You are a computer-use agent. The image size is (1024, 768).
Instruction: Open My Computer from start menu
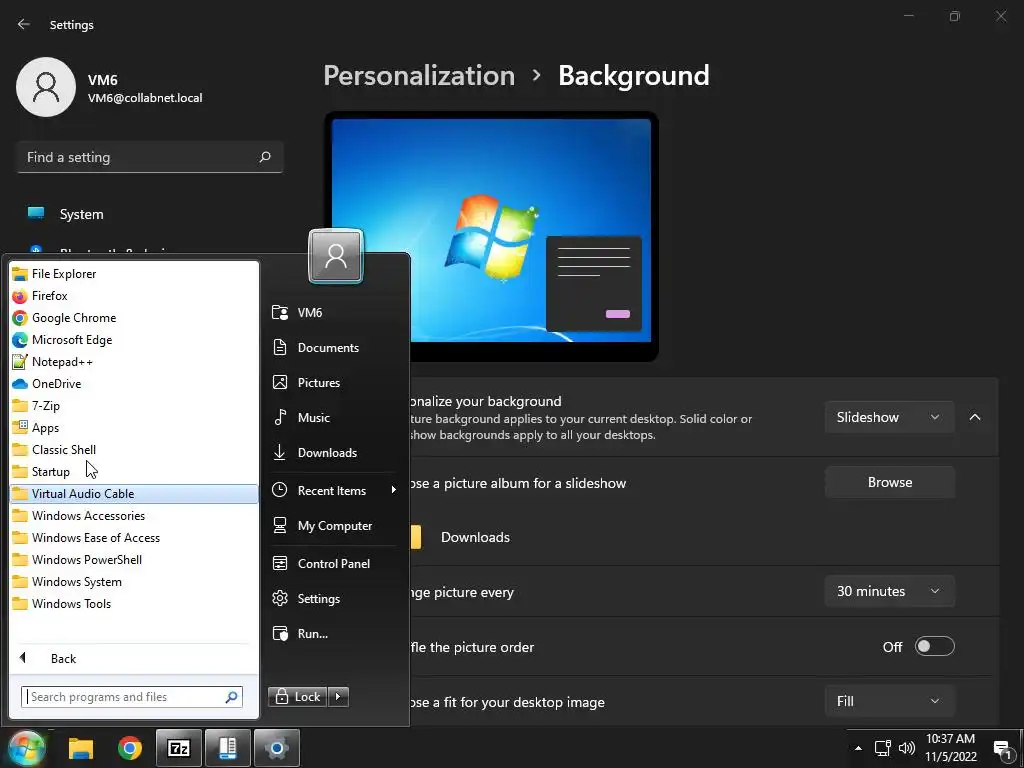tap(333, 526)
